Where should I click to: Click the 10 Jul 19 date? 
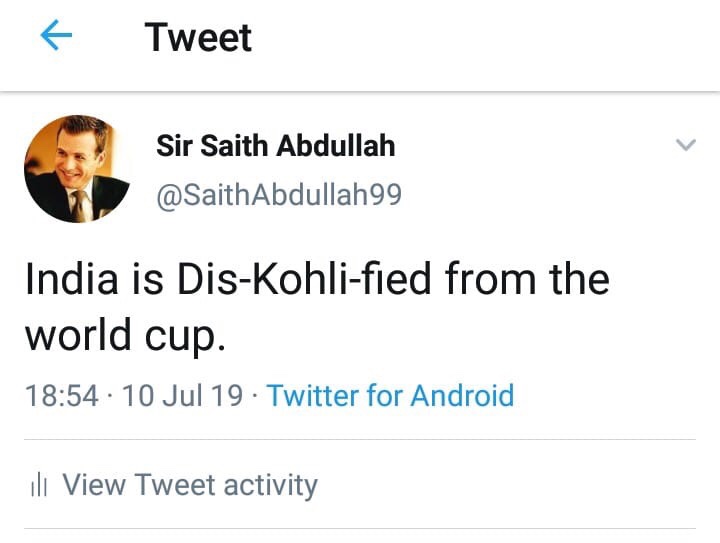pos(182,395)
